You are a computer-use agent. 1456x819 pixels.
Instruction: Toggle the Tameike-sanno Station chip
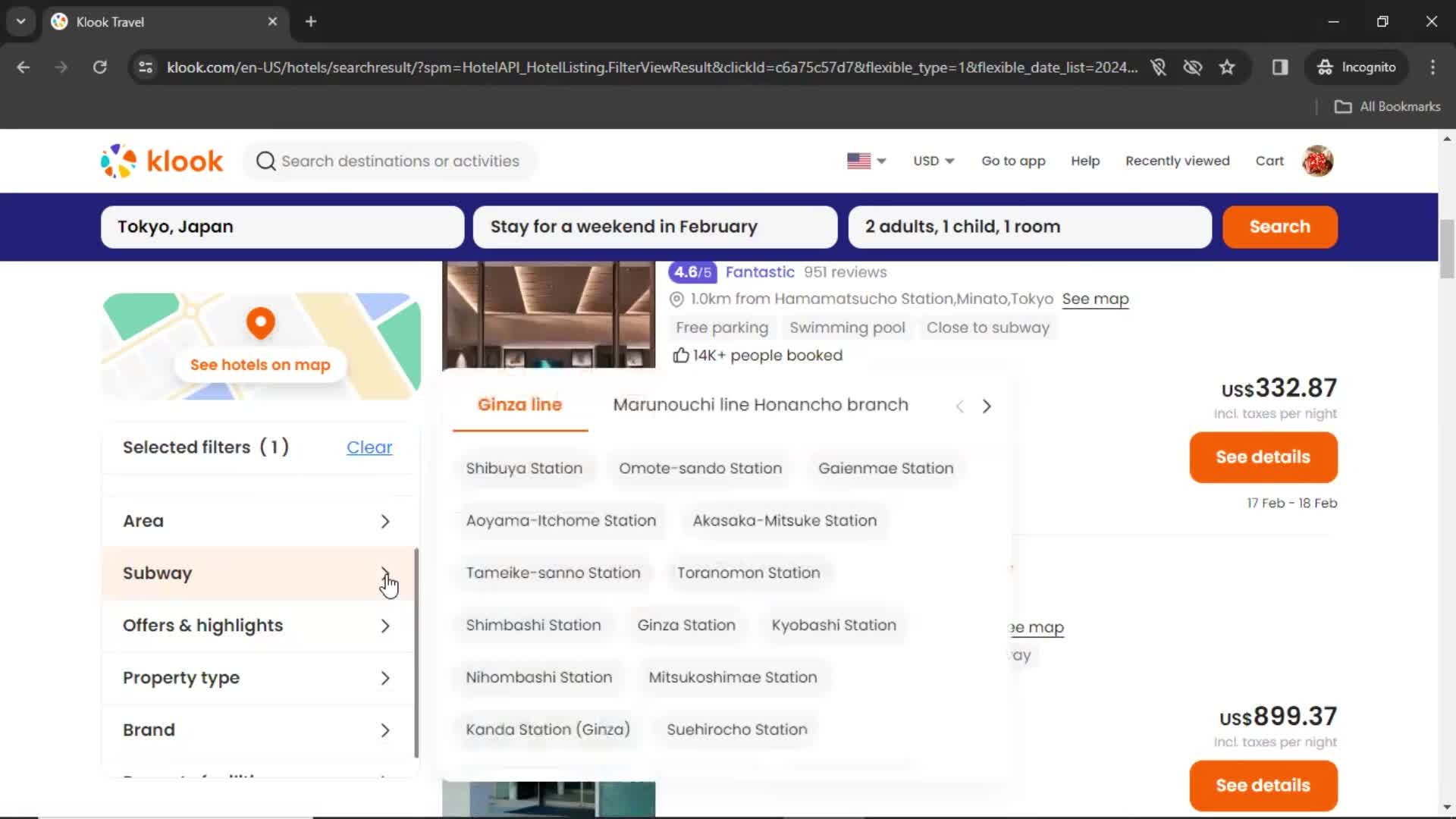click(x=553, y=573)
